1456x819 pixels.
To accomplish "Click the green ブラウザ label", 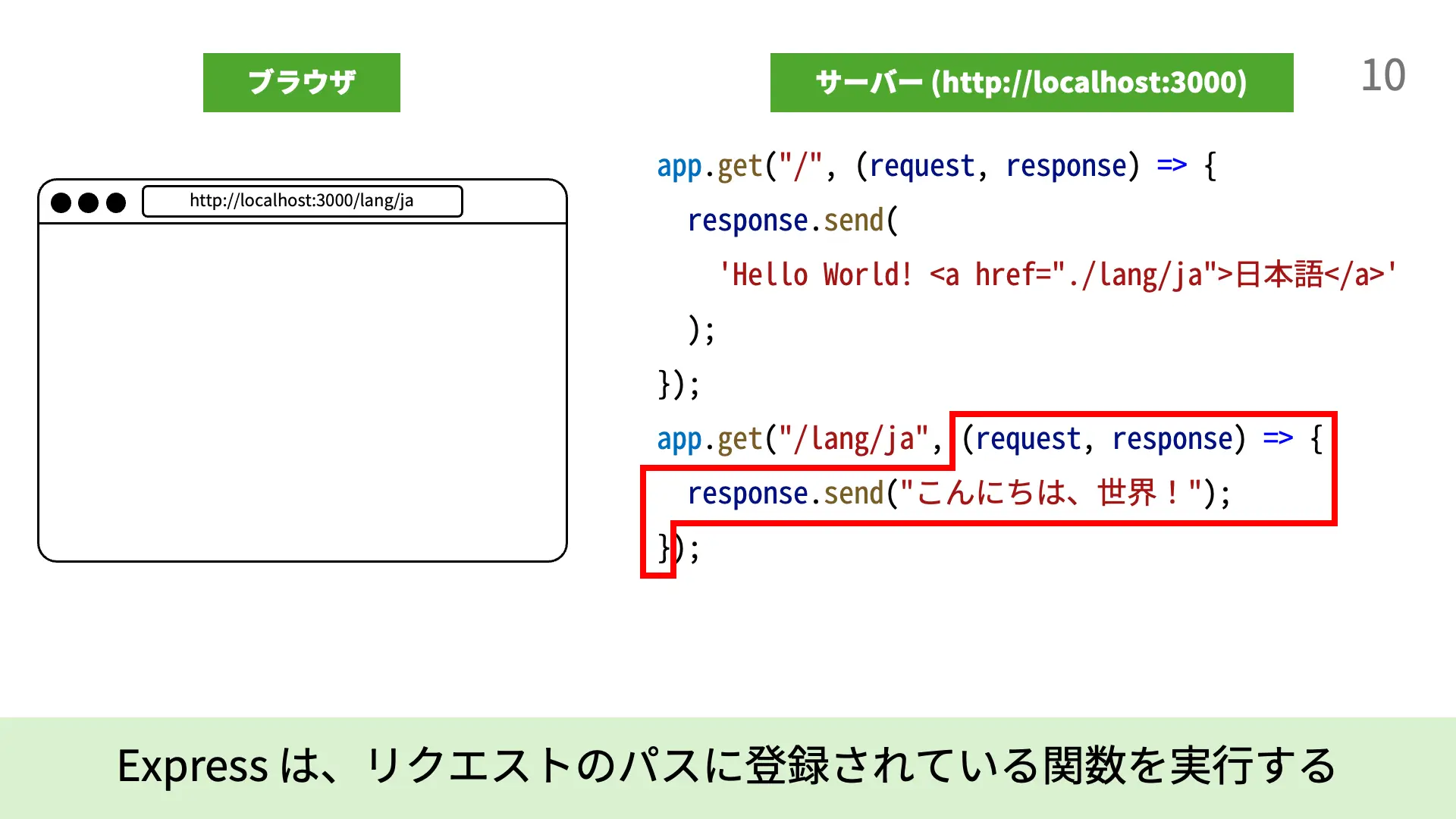I will coord(301,83).
